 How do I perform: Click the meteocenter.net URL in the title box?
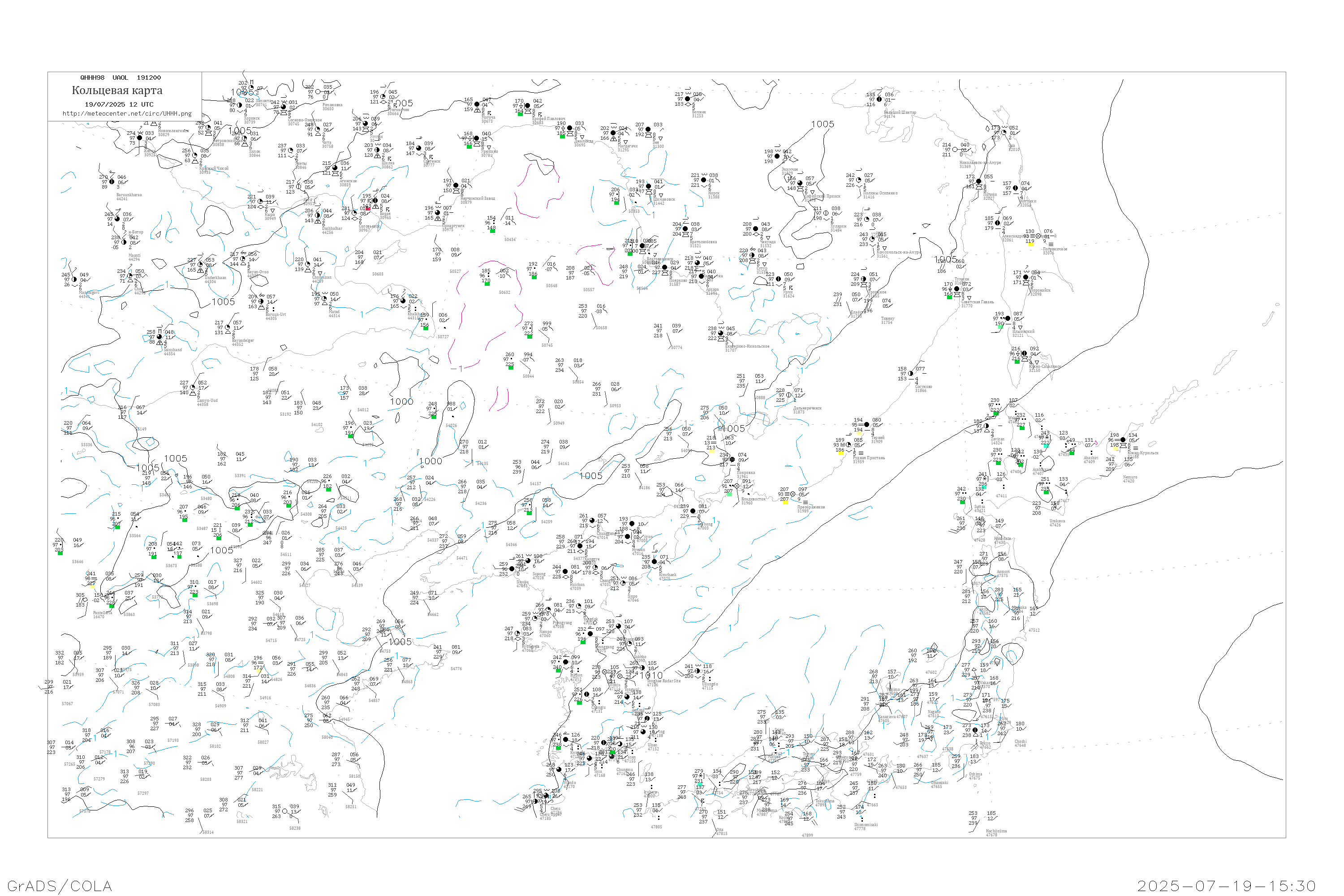(127, 114)
